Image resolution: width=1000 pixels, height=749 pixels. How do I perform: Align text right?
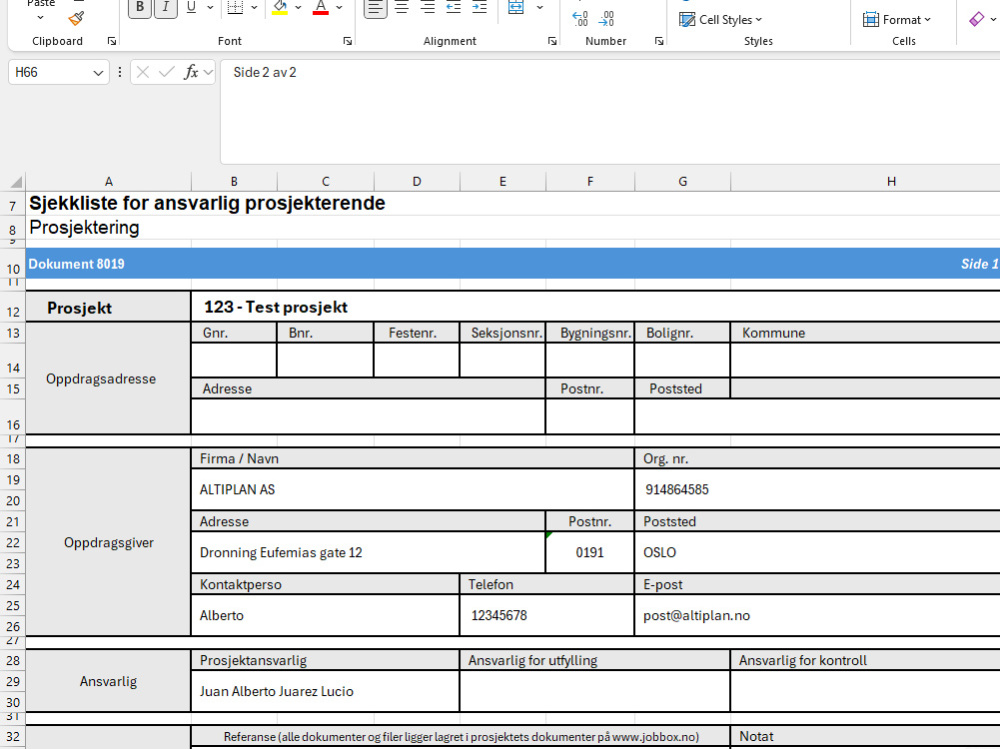coord(428,8)
